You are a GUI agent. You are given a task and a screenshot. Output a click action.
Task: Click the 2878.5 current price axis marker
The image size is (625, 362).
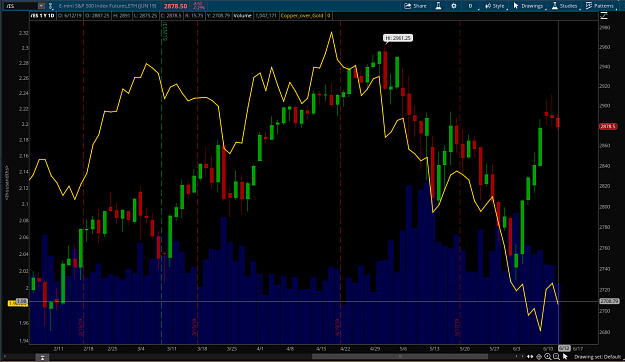click(608, 126)
